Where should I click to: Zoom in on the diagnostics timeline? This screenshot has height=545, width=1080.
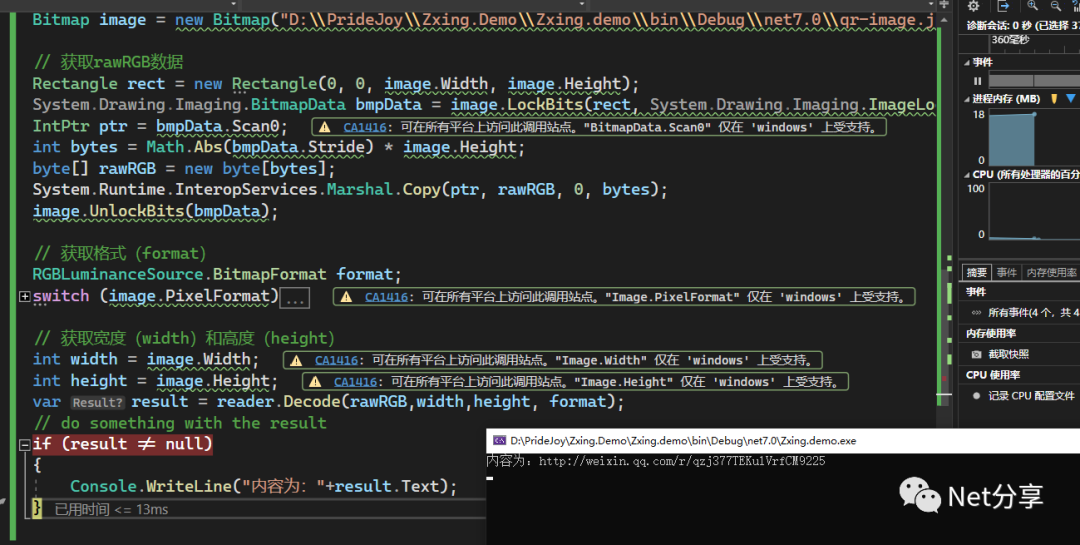coord(1032,6)
